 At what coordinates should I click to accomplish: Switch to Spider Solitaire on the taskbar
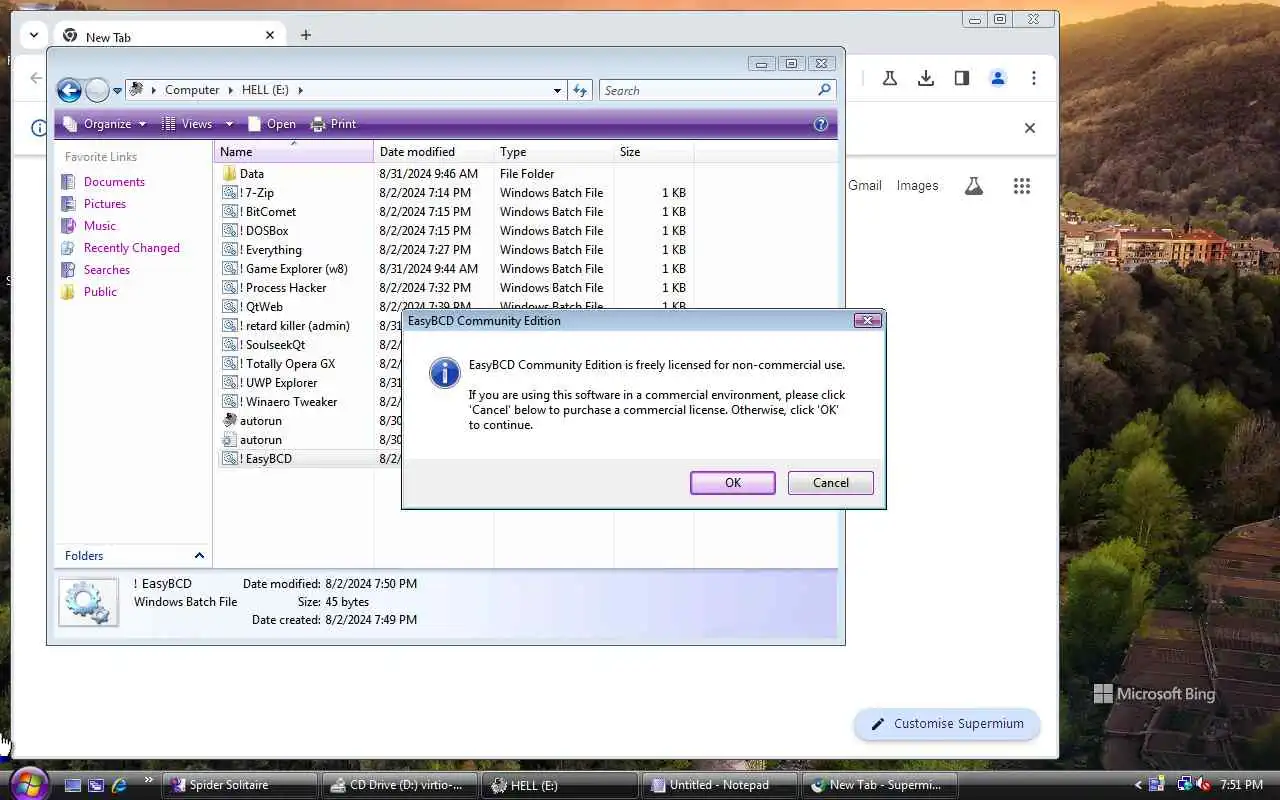240,785
